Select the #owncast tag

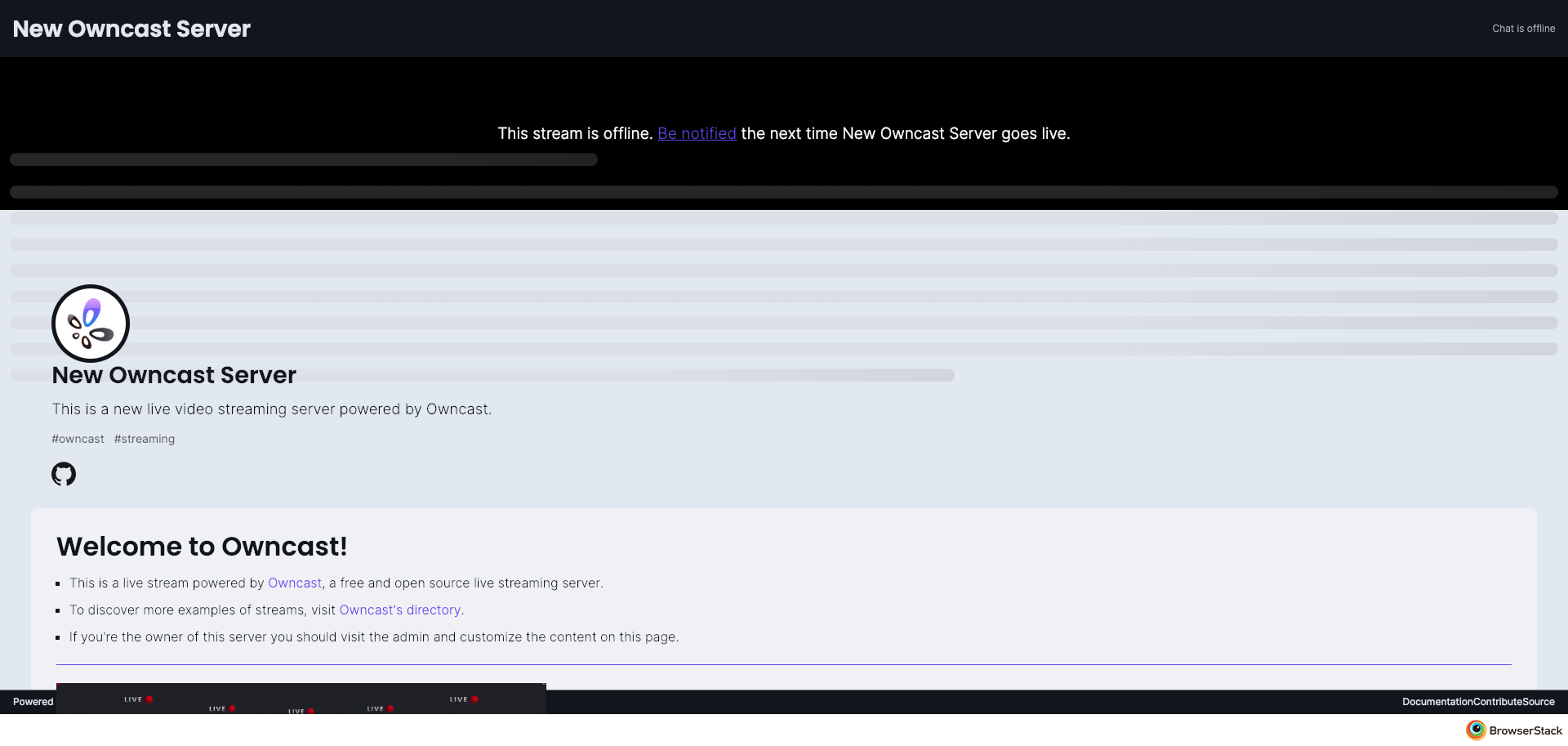(x=78, y=439)
